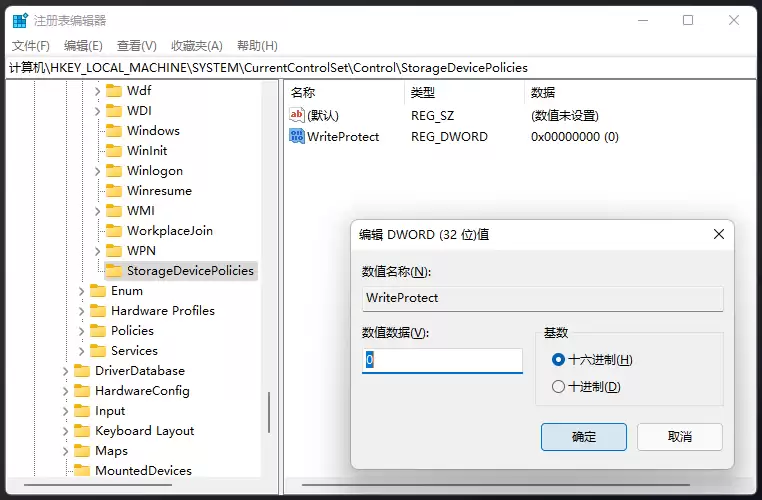Click the StorageDevicePolicies folder icon
The image size is (762, 500).
114,271
